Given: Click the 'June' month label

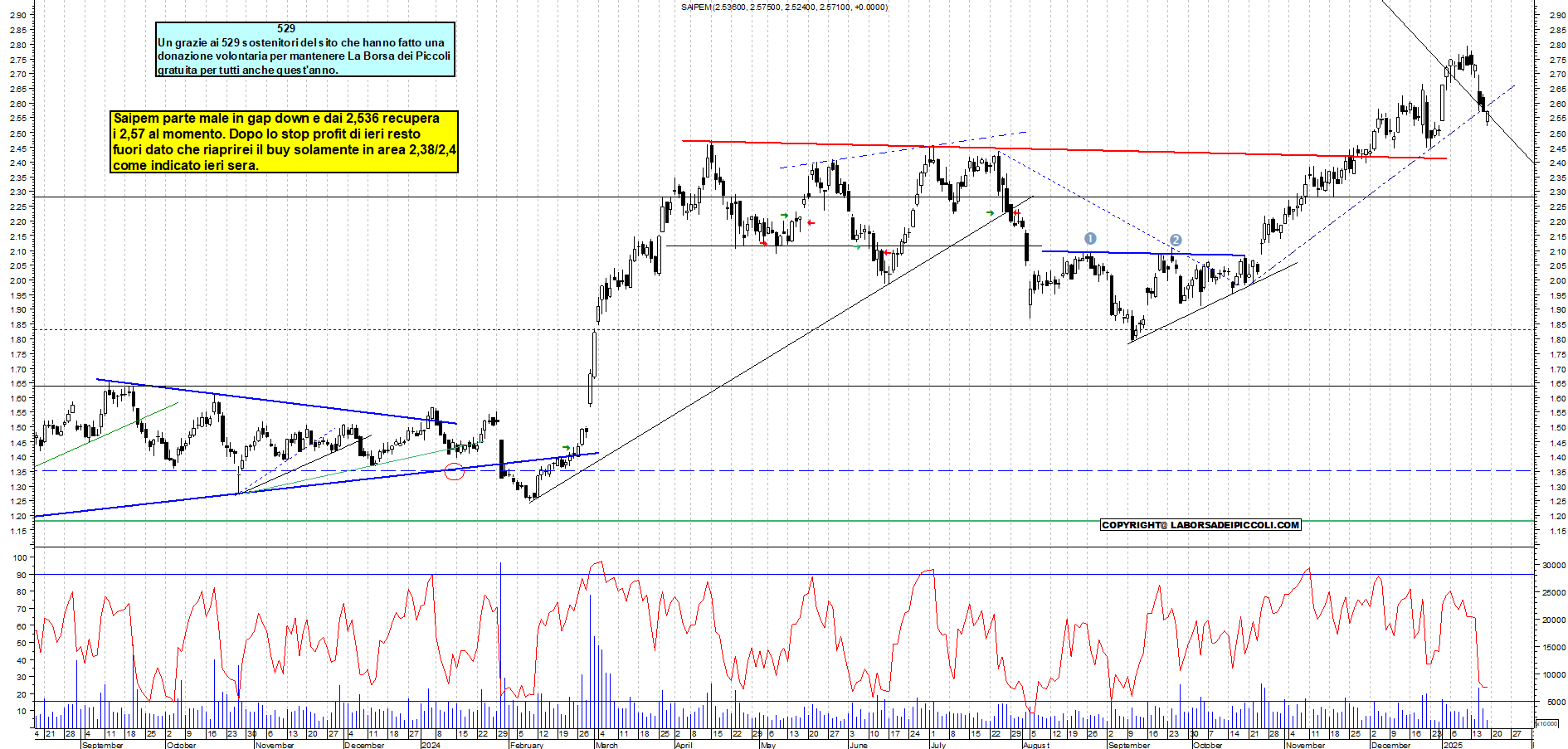Looking at the screenshot, I should [859, 745].
